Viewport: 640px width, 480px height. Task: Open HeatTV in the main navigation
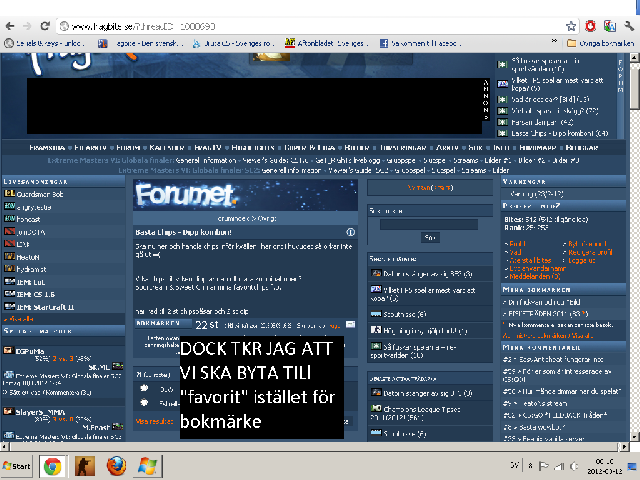pos(208,147)
